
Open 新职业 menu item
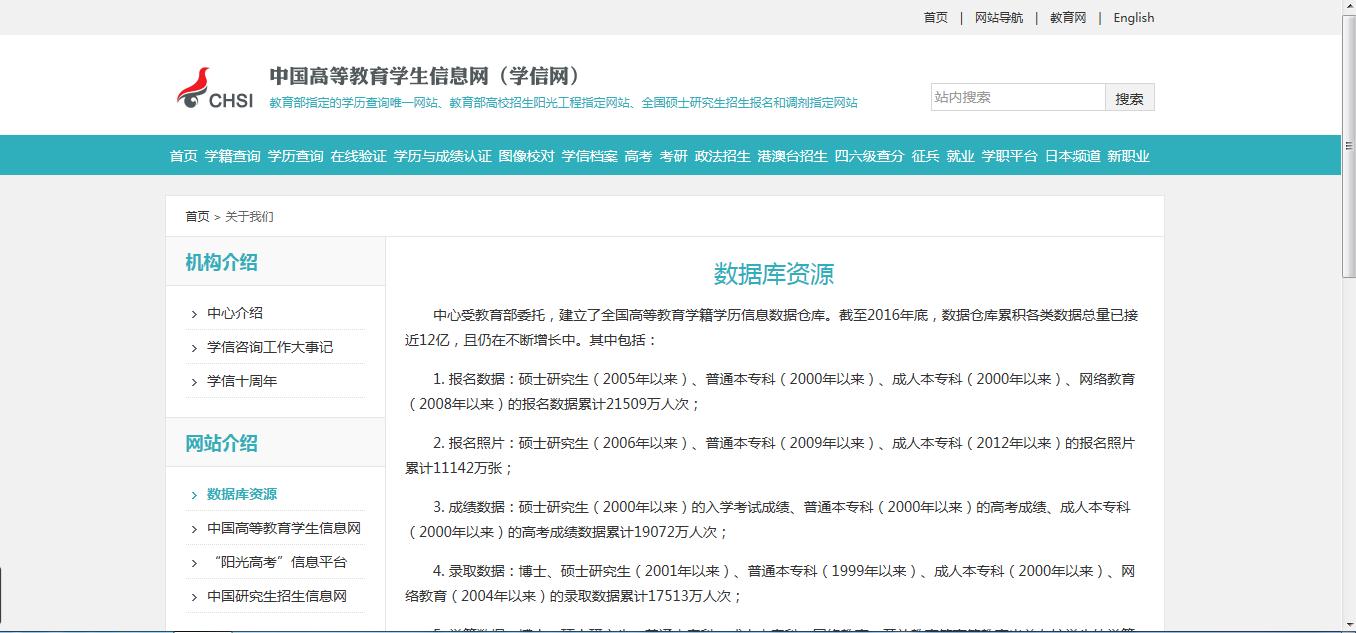coord(1128,156)
